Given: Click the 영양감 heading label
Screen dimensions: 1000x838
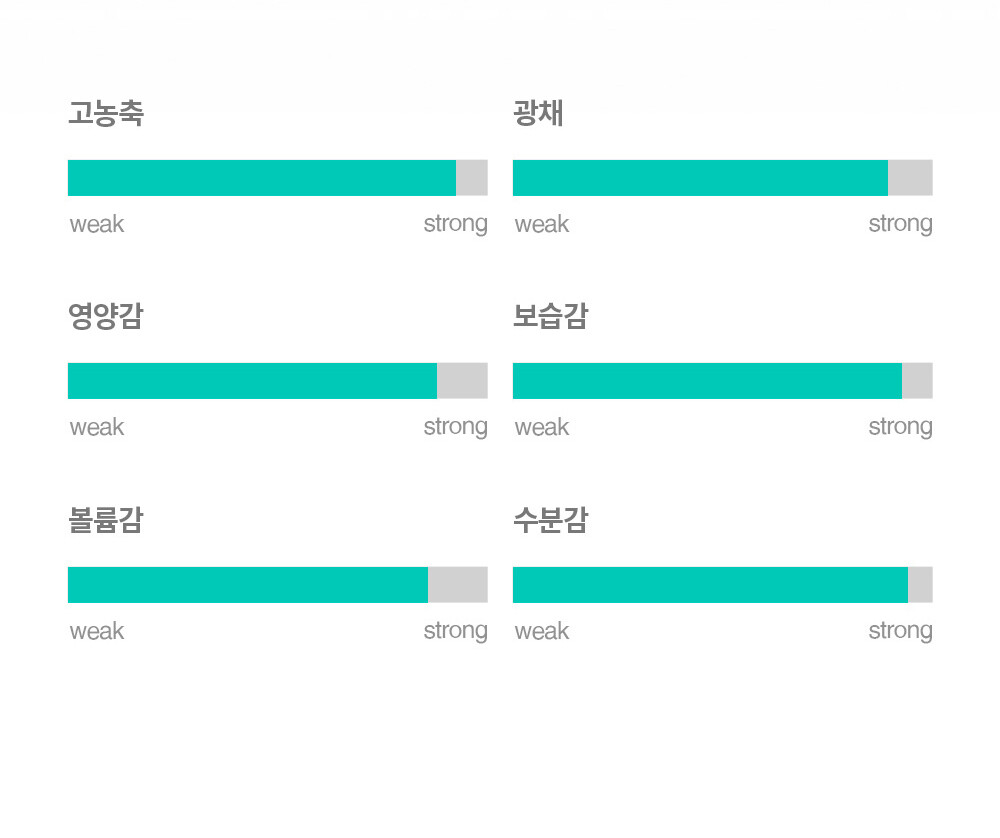Looking at the screenshot, I should 106,316.
